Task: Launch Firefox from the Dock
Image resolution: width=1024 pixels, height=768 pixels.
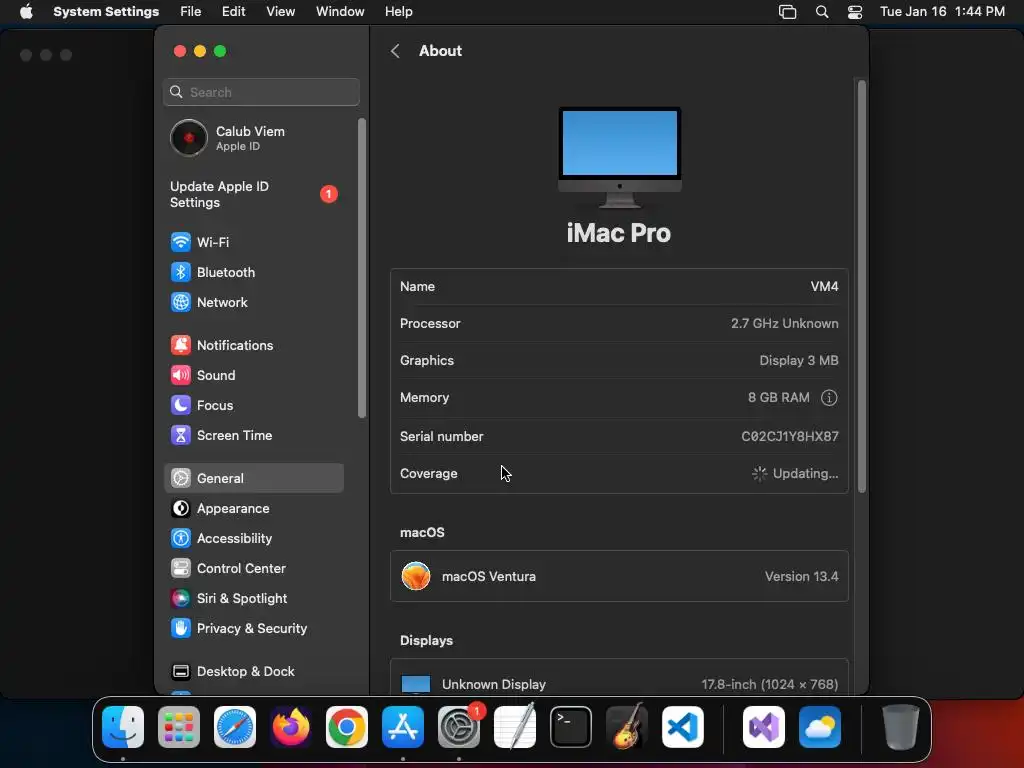Action: [x=291, y=727]
